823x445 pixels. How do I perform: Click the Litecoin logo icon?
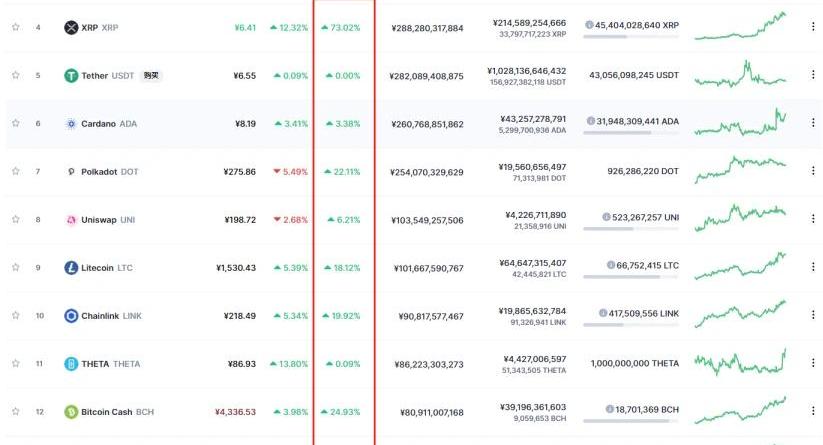tap(71, 268)
